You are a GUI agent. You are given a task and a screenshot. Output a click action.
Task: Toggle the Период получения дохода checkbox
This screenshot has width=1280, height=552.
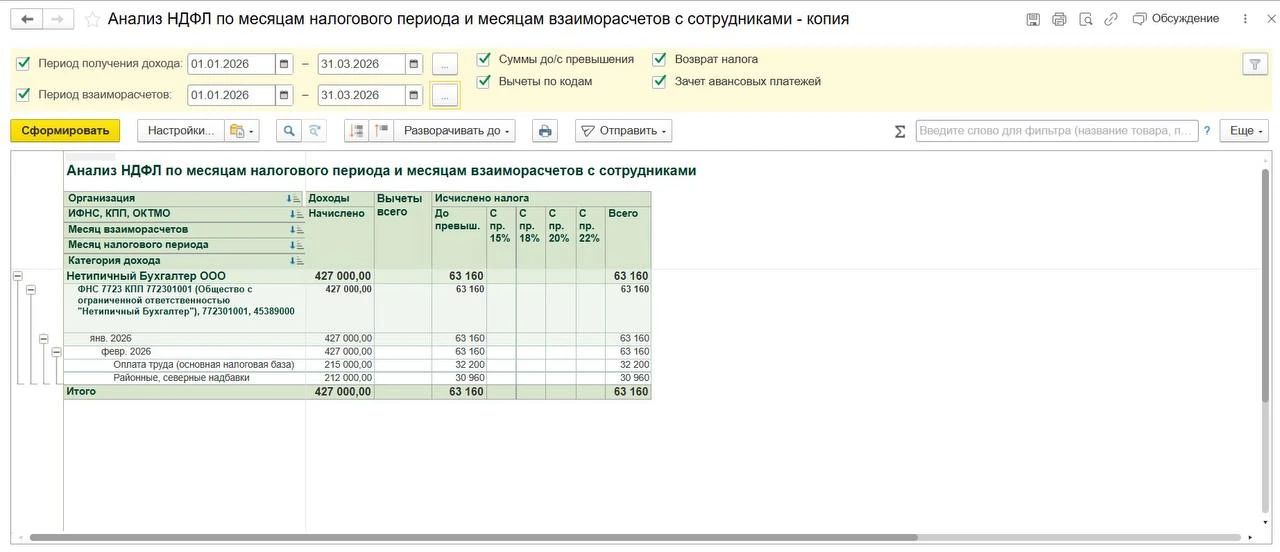click(x=24, y=64)
